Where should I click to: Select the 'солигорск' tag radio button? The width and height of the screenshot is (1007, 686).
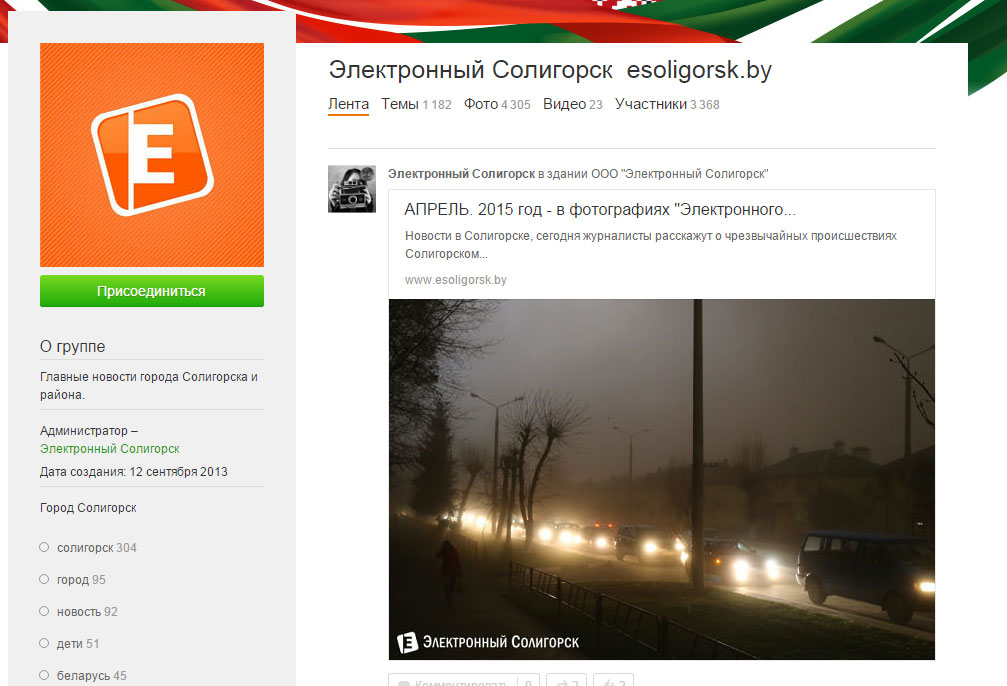click(44, 547)
